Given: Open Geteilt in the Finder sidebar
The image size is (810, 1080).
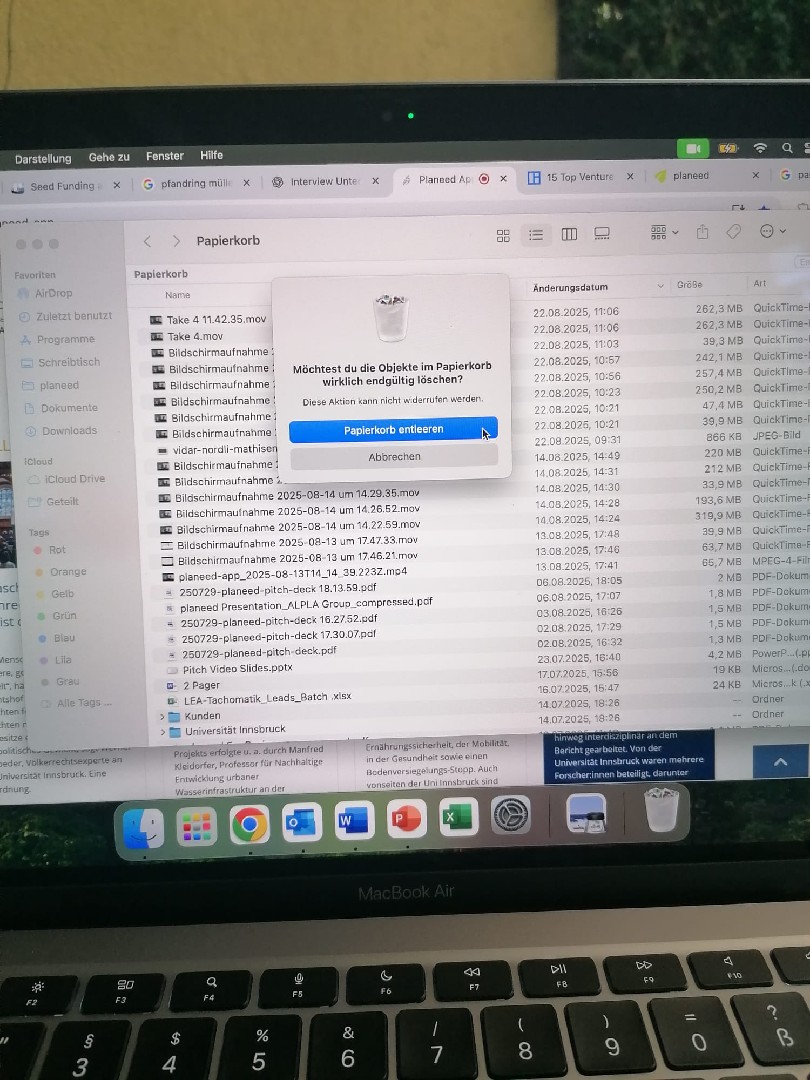Looking at the screenshot, I should pos(54,502).
